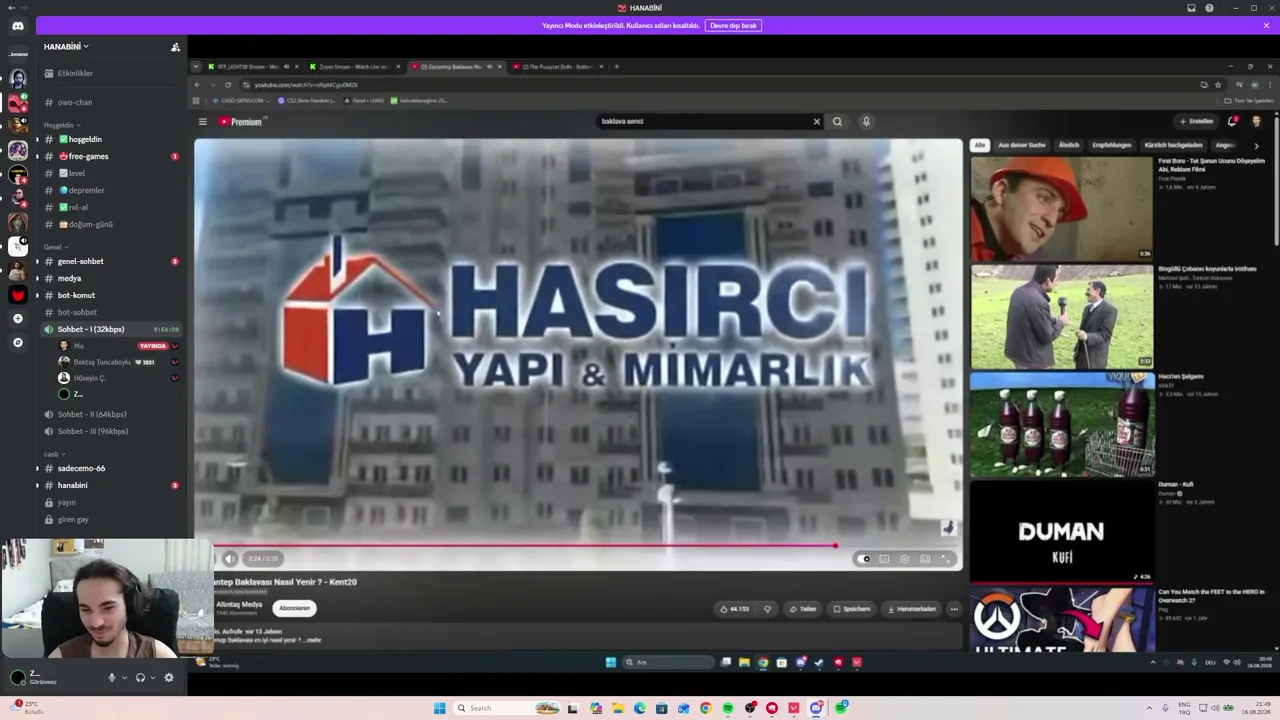The height and width of the screenshot is (720, 1280).
Task: Open Discord from the Windows taskbar
Action: pos(816,708)
